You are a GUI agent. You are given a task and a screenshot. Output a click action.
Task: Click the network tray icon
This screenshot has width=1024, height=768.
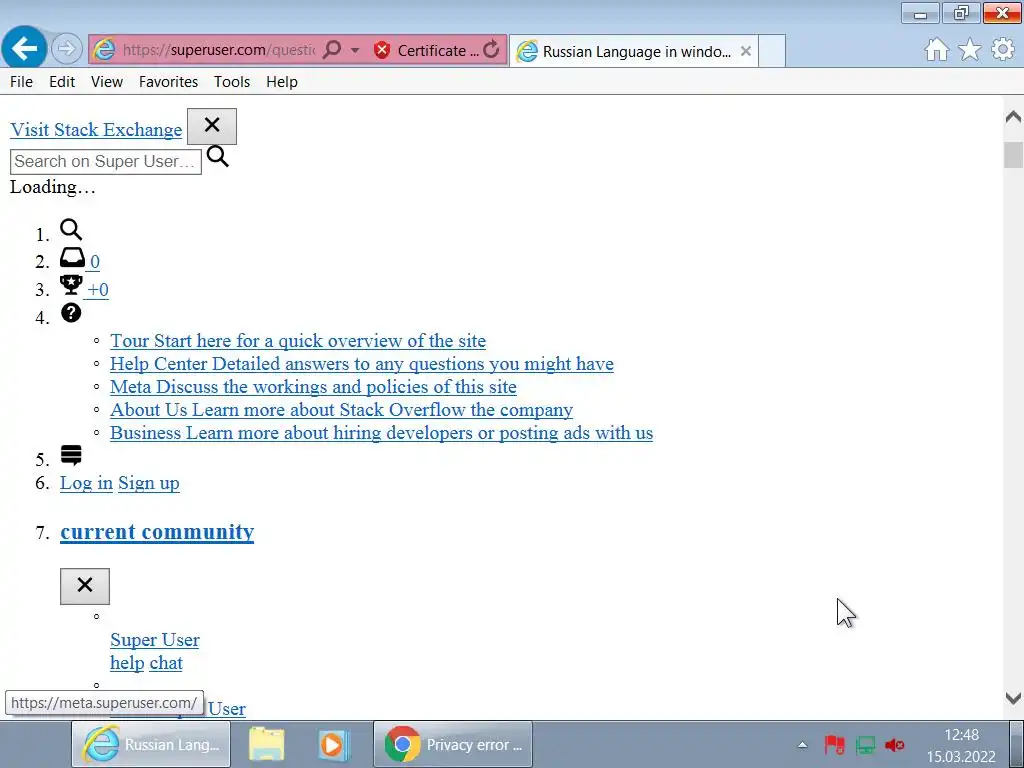865,744
